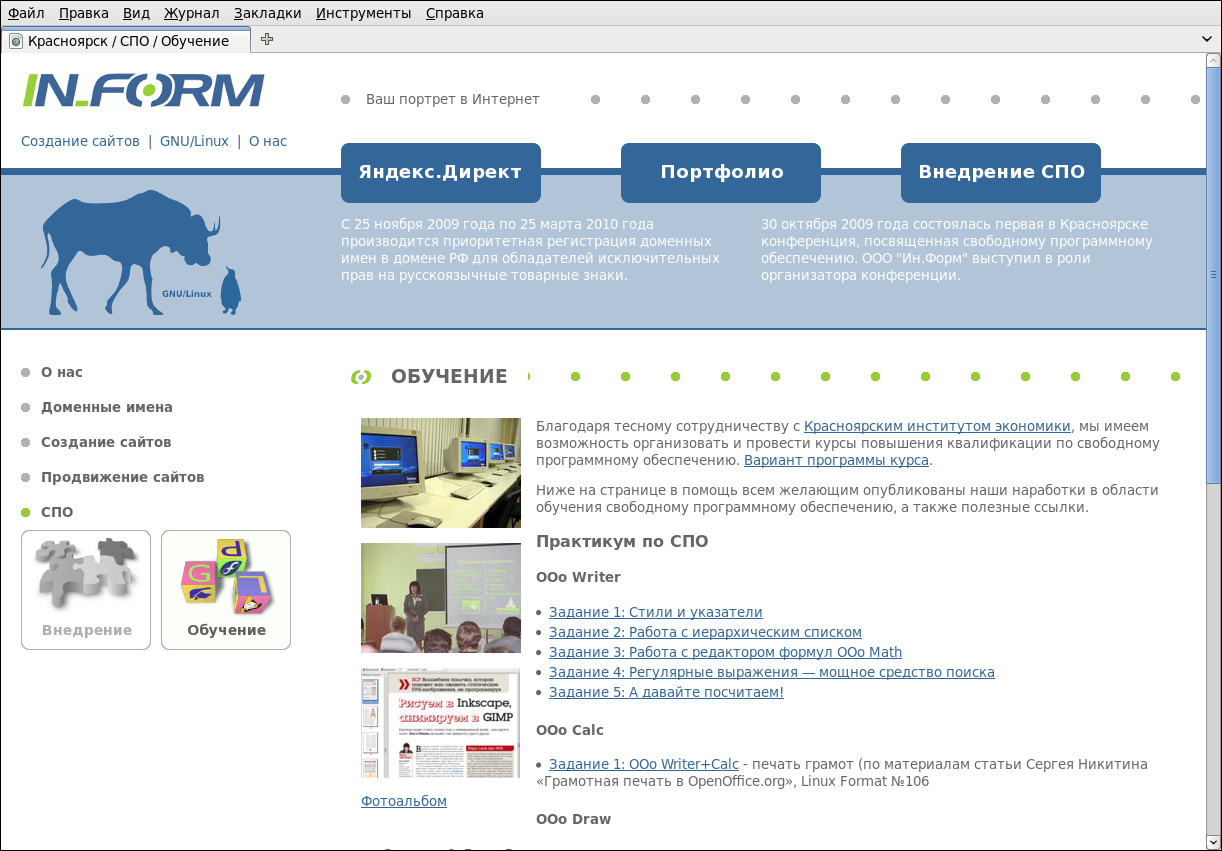Click the Портфолио button
The width and height of the screenshot is (1222, 851).
[x=721, y=172]
